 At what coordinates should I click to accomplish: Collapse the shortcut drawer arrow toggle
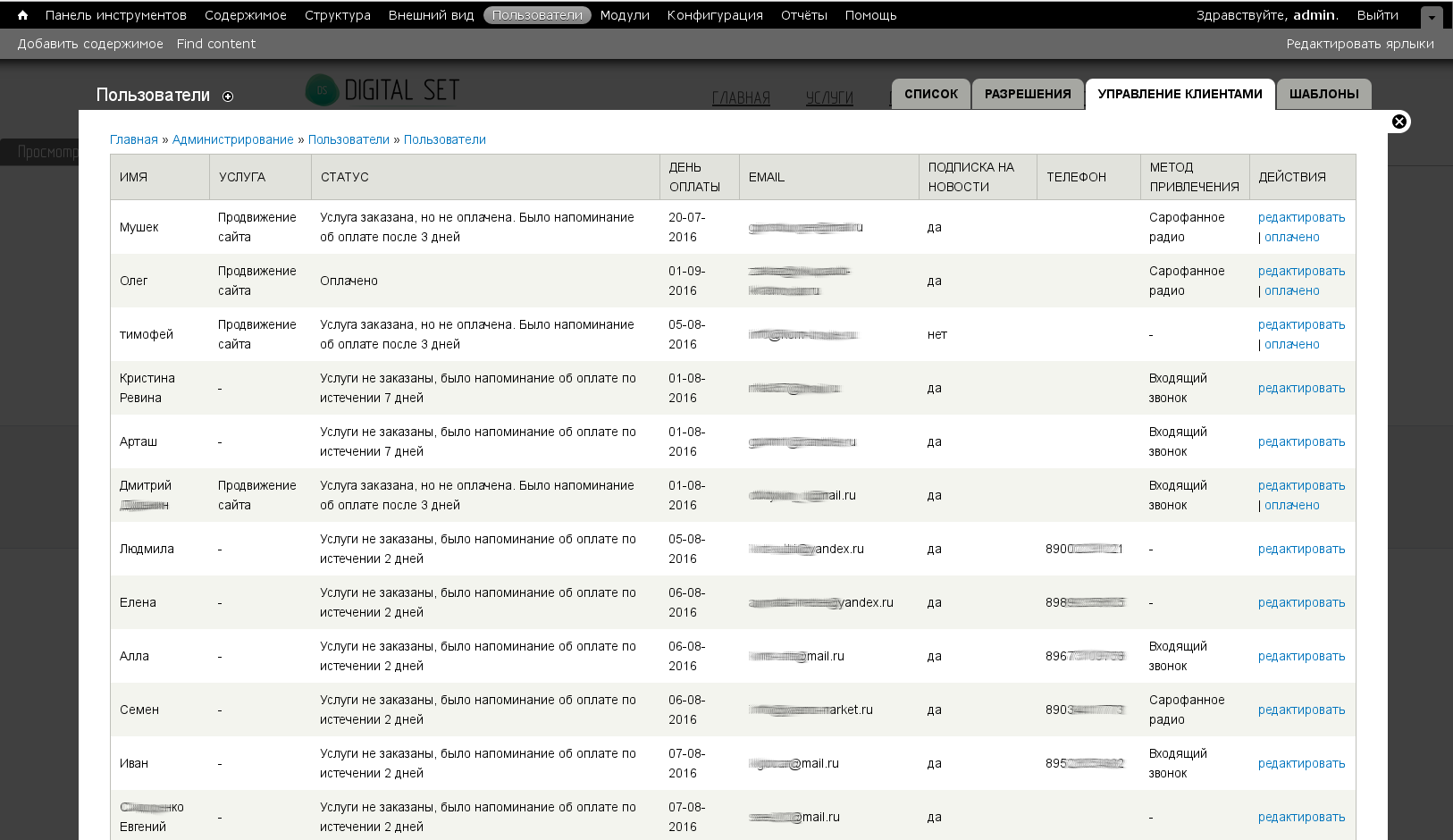[x=1431, y=17]
